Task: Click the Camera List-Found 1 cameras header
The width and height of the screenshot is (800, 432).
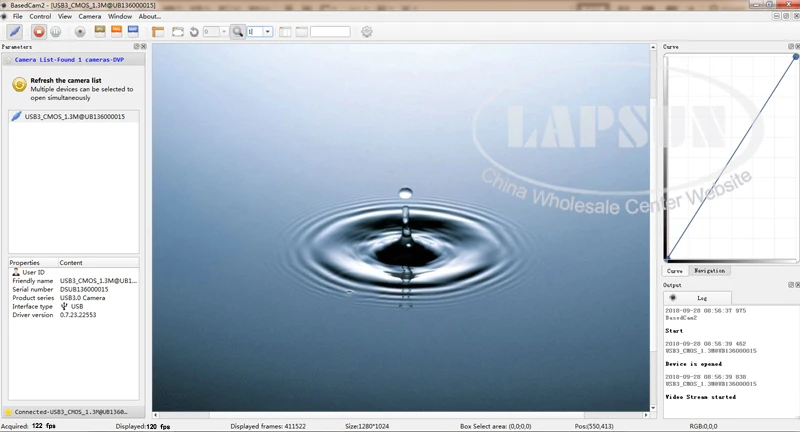Action: click(x=74, y=60)
